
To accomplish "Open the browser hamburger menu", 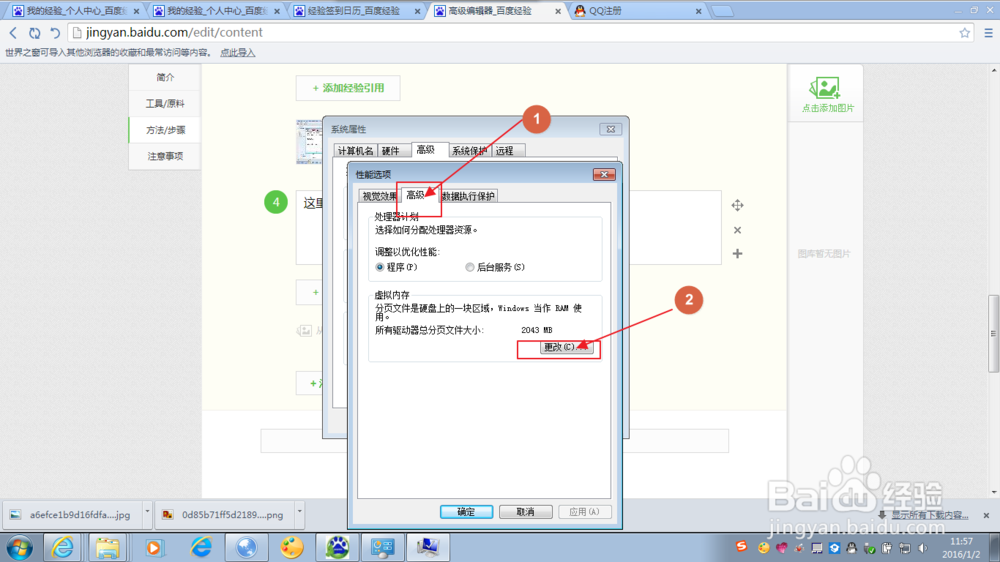I will 989,33.
